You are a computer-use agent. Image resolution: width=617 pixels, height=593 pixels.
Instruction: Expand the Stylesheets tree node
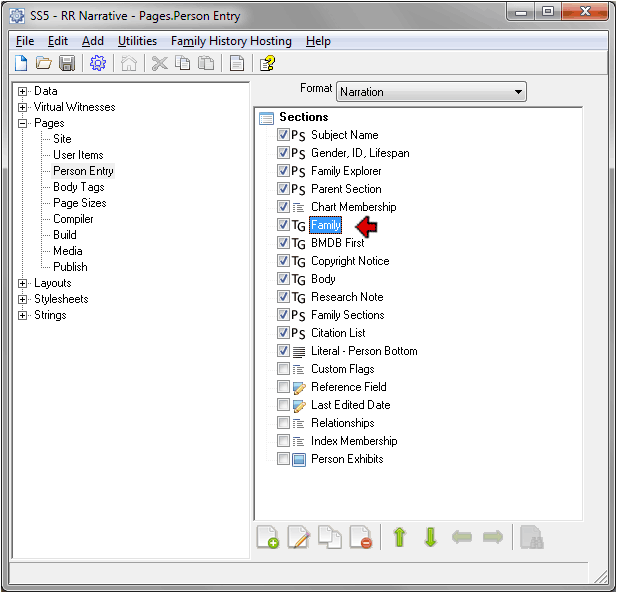point(22,299)
